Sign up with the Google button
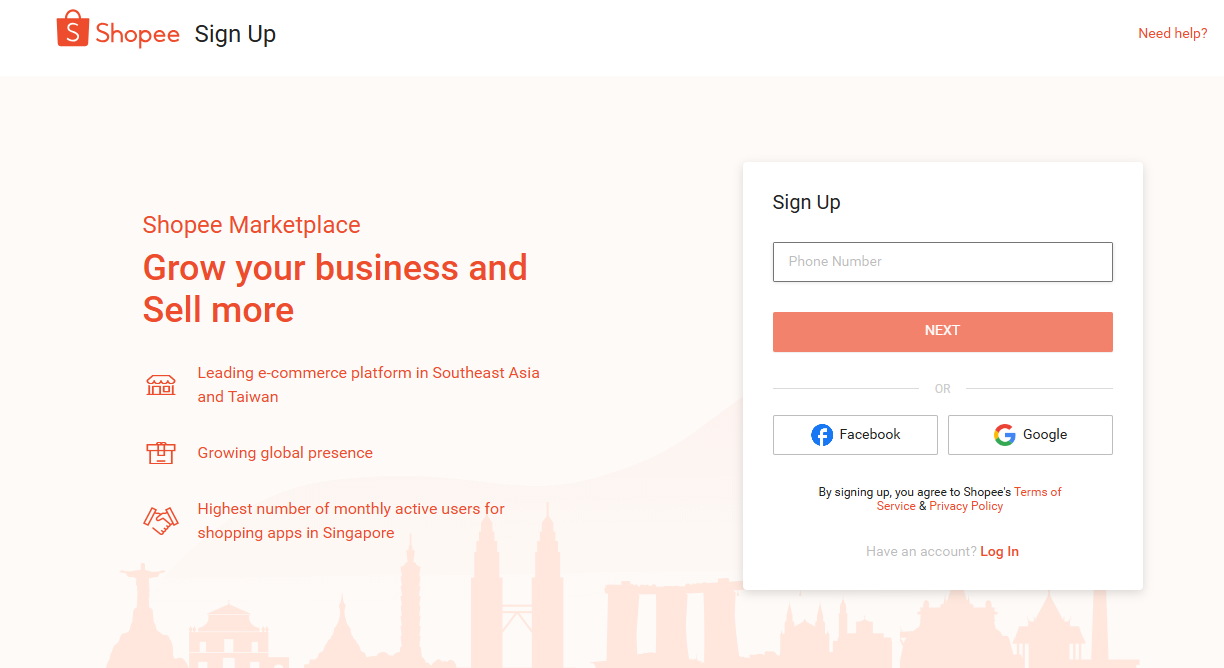 click(1030, 435)
